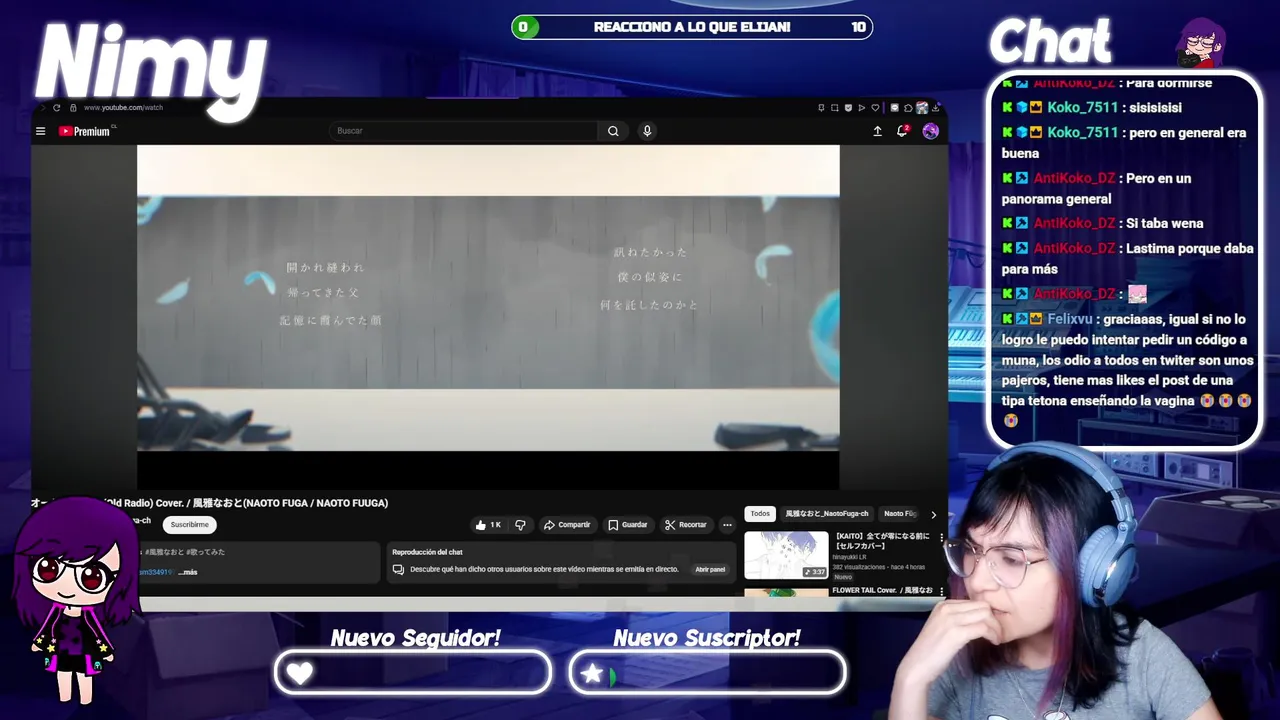
Task: Click the chat bubble icon in Reproducción del chat
Action: [398, 569]
